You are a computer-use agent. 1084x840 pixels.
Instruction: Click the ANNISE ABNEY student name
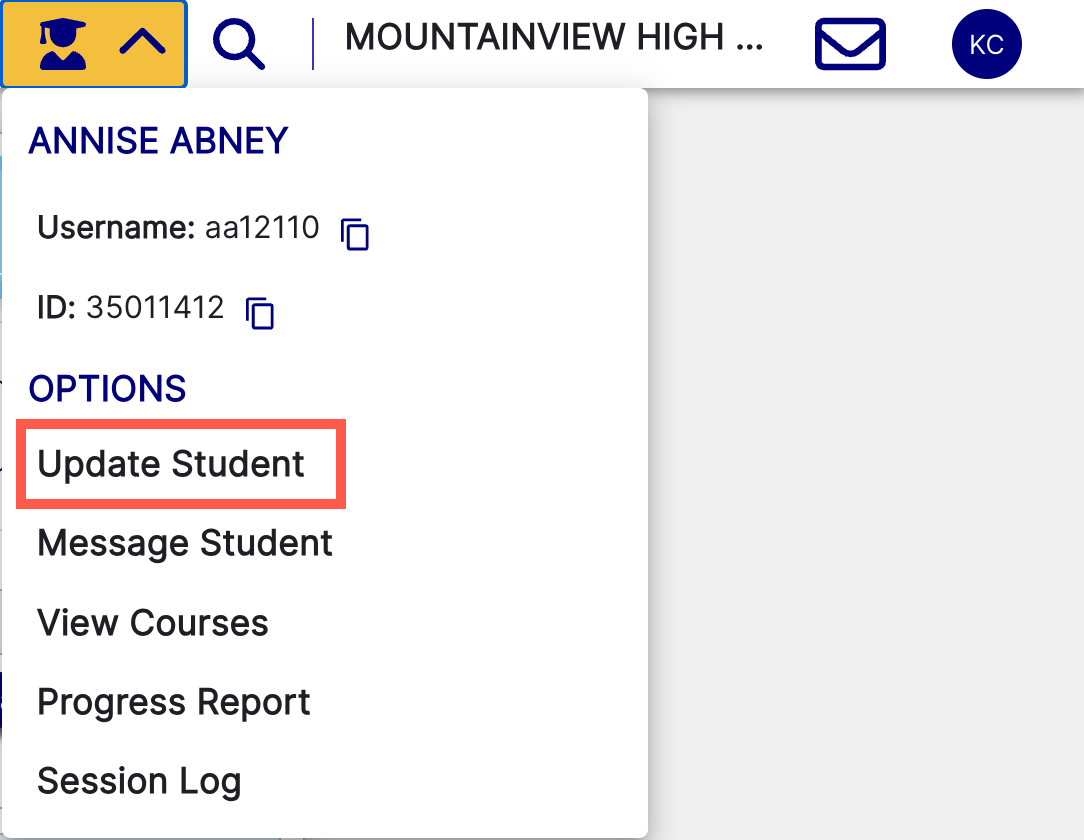pyautogui.click(x=158, y=141)
